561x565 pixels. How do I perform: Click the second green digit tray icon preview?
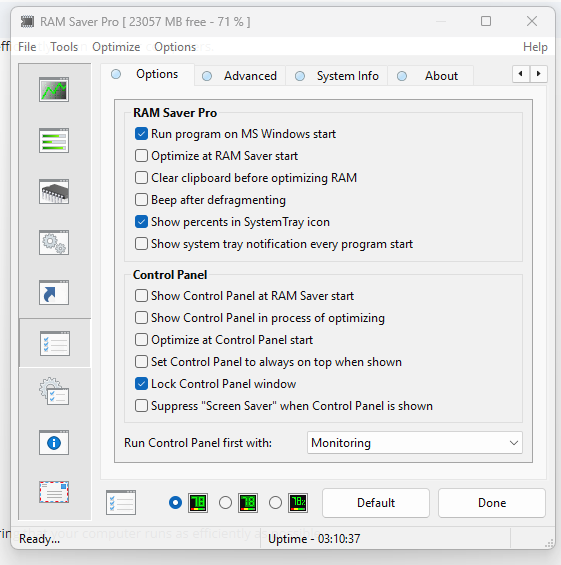[x=248, y=503]
